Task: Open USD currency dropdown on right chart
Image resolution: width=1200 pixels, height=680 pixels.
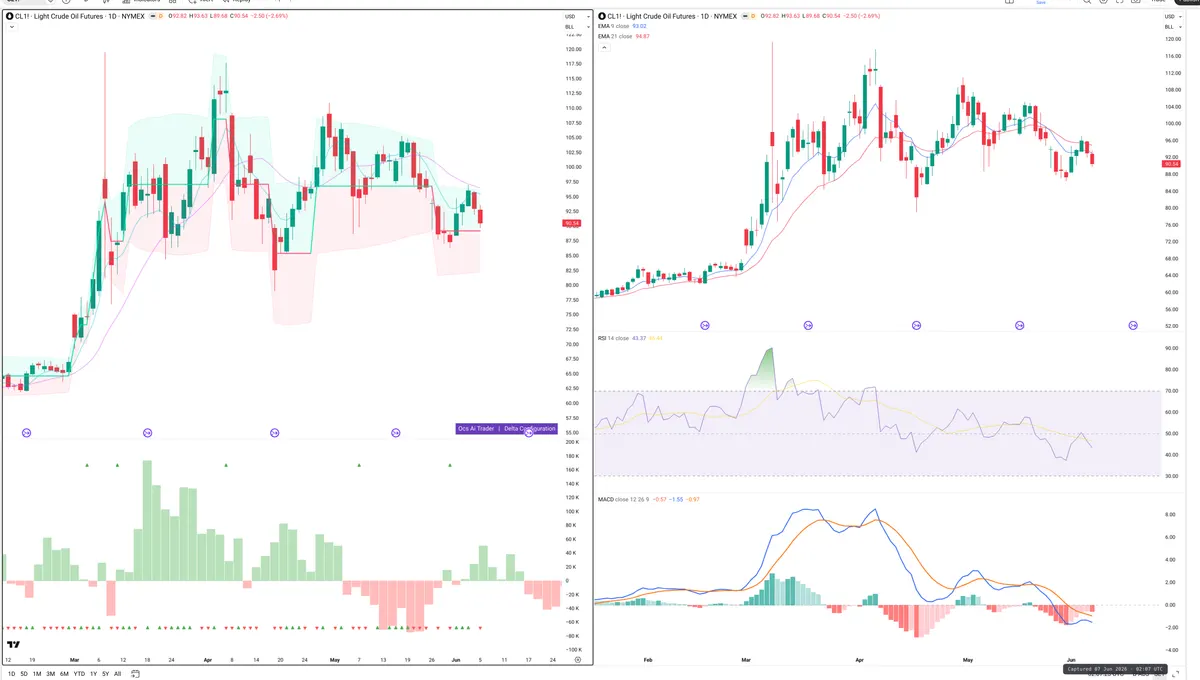Action: click(1171, 17)
